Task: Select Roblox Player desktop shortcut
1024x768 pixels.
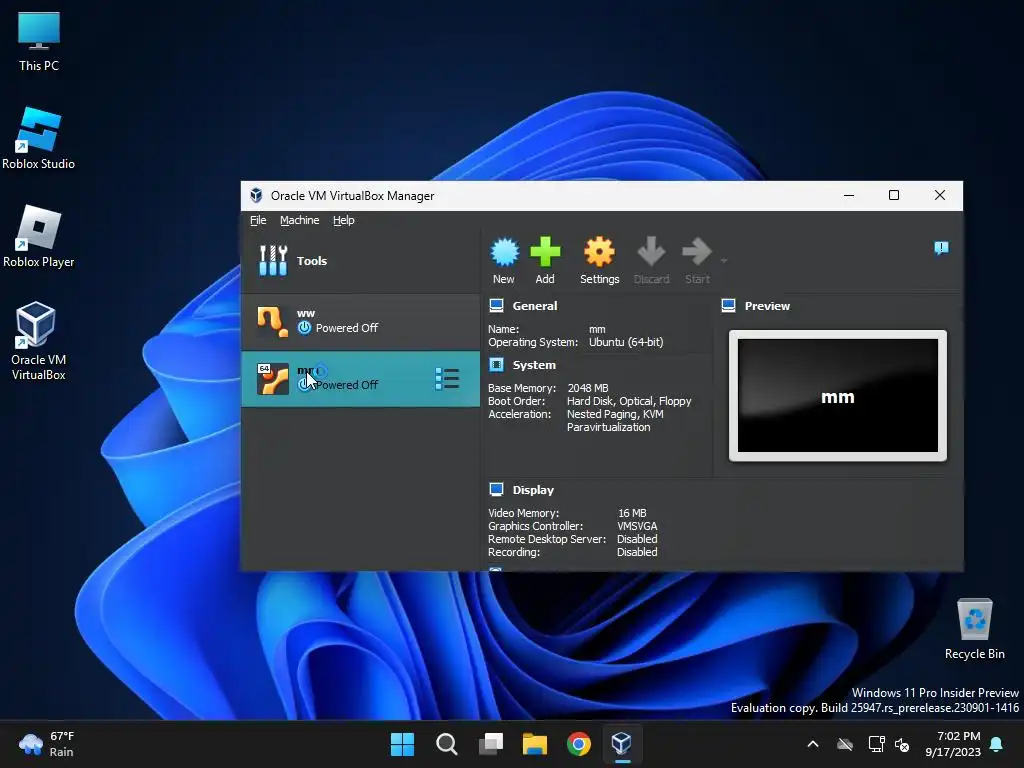Action: 39,236
